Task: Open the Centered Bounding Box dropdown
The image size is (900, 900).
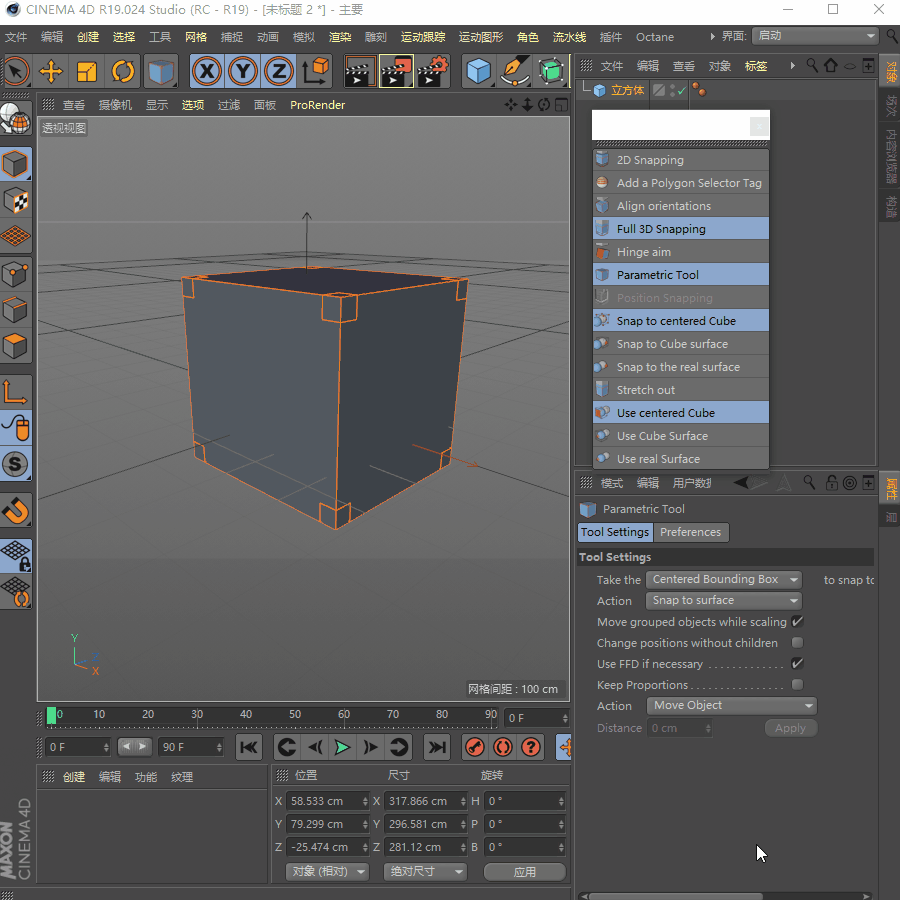Action: click(x=724, y=579)
